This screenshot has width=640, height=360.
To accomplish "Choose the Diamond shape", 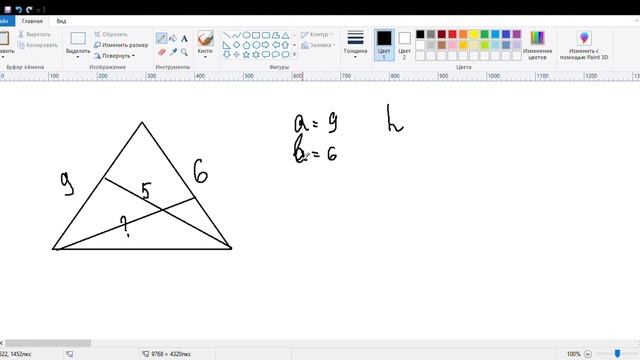I will pyautogui.click(x=236, y=45).
